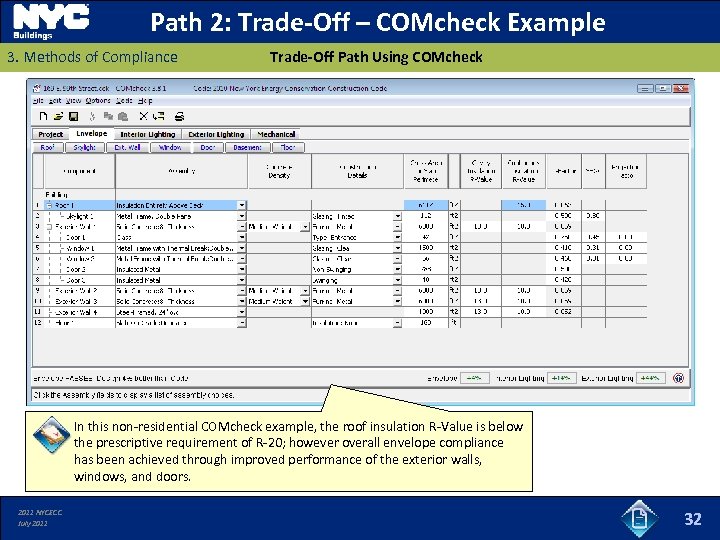
Task: Collapse the Roof 1 tree node
Action: point(49,205)
